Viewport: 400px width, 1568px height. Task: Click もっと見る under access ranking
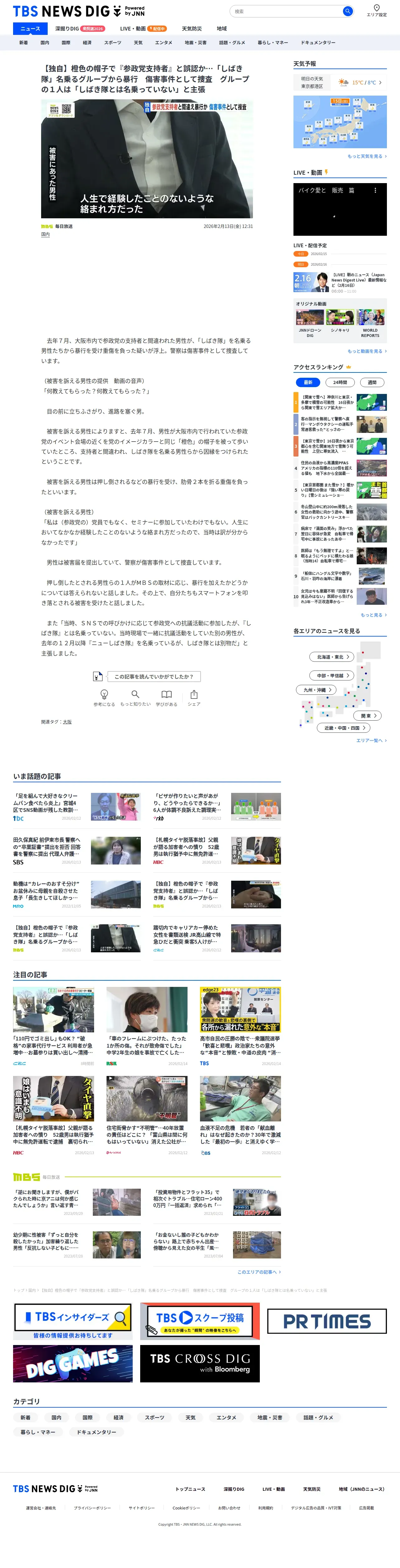coord(373,615)
